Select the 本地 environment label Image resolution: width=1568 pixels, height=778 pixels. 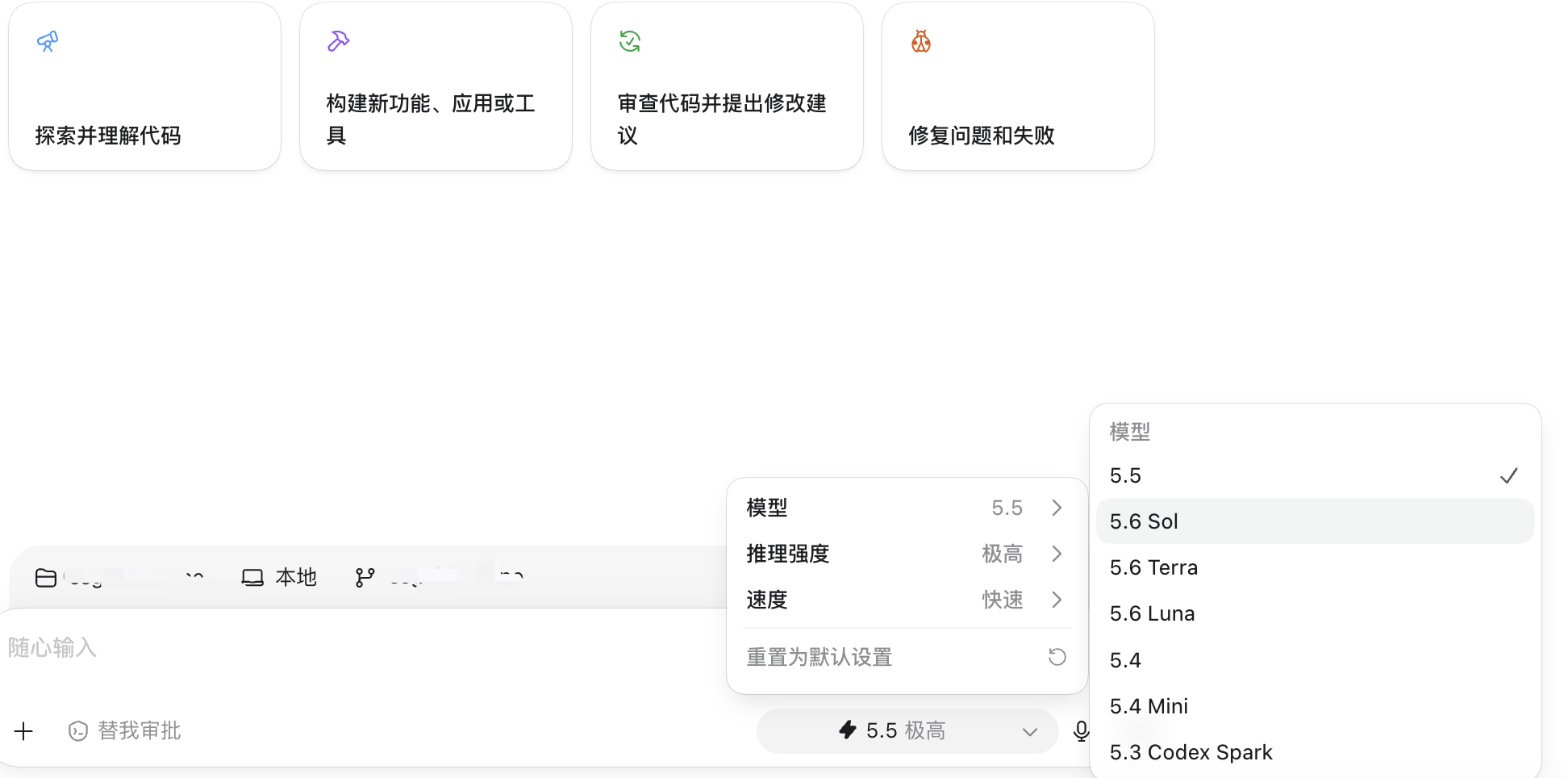(296, 577)
